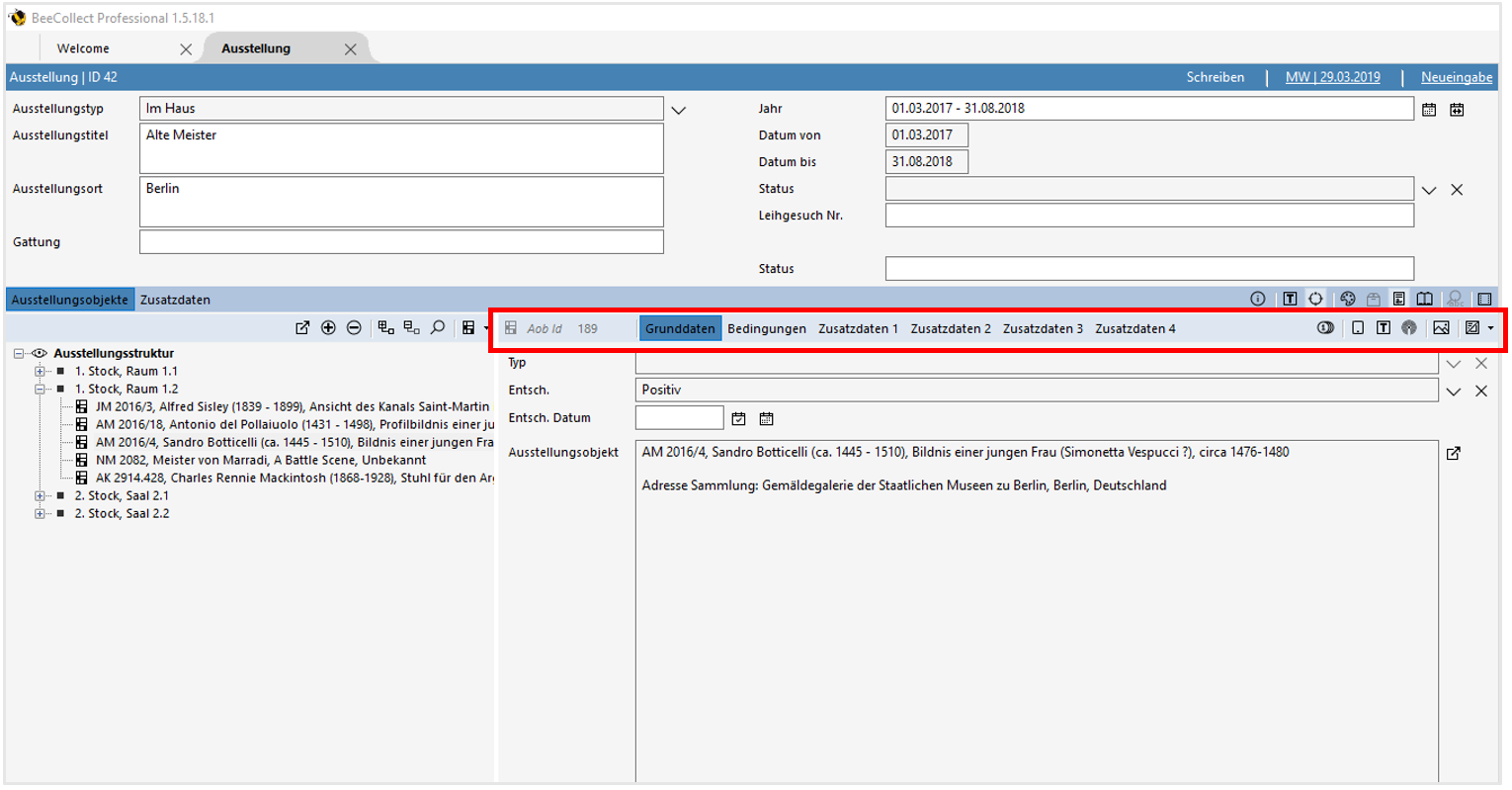The image size is (1512, 790).
Task: Click the circled minus icon above the tree
Action: pos(354,328)
